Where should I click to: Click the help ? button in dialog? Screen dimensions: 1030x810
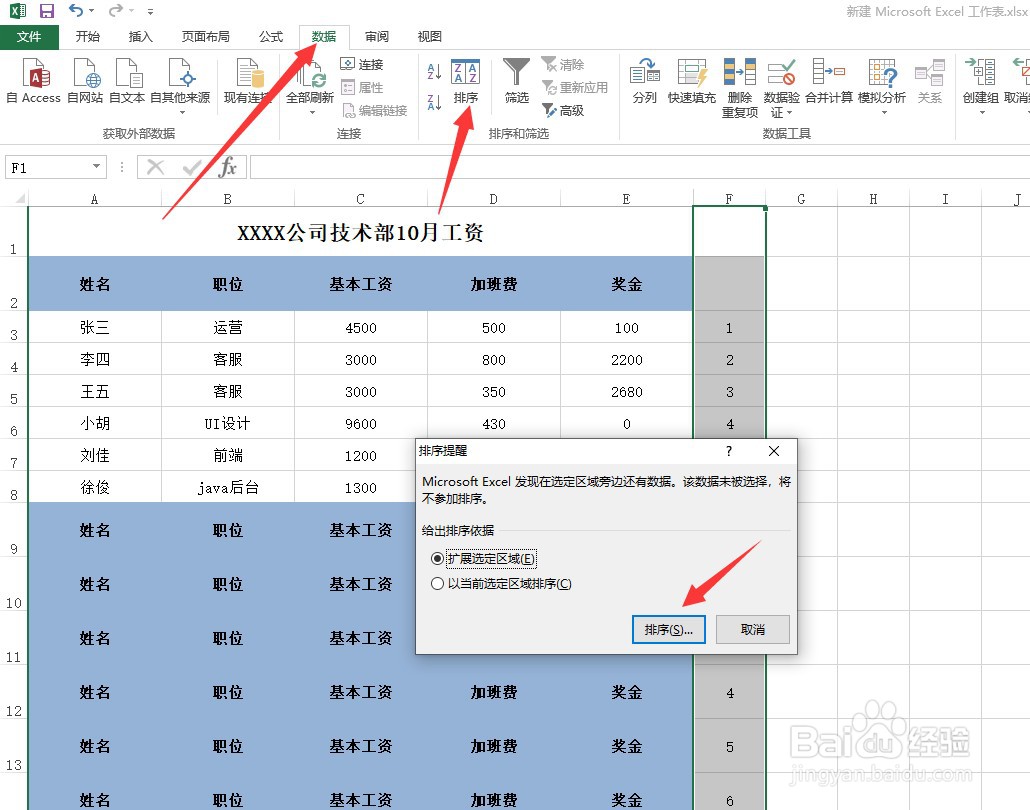point(729,451)
